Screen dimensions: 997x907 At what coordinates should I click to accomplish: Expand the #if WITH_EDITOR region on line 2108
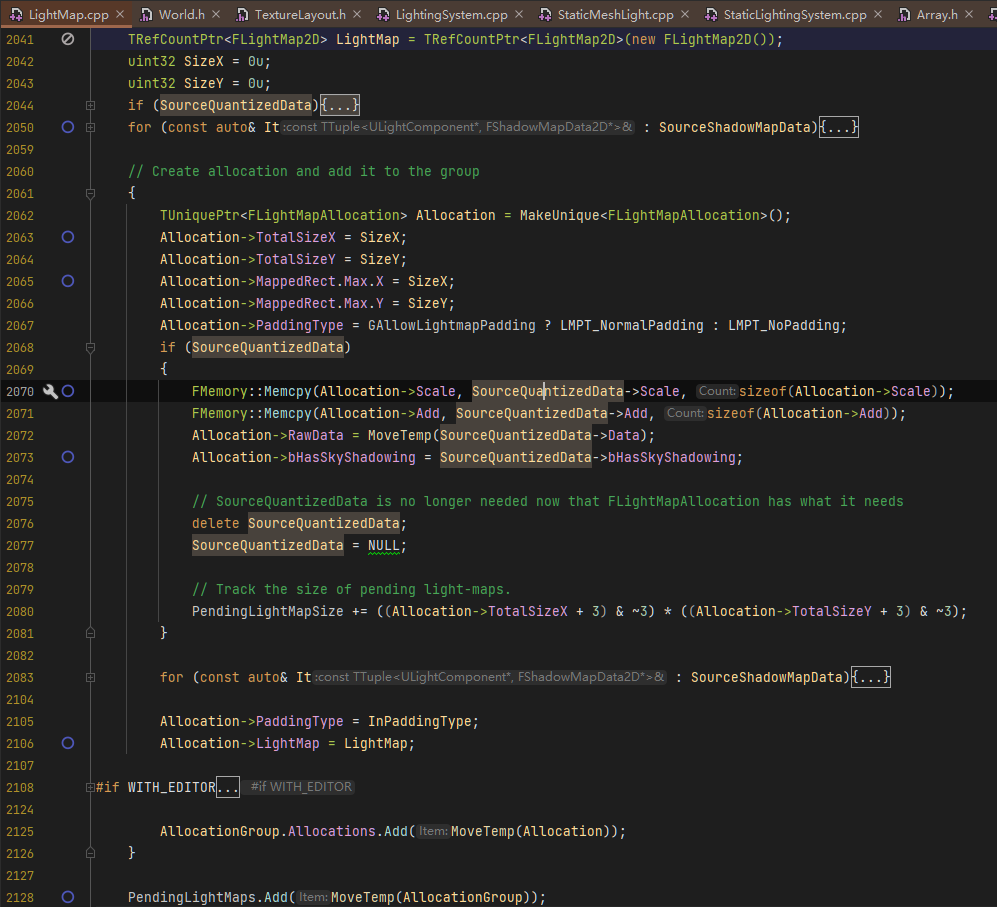click(x=90, y=787)
